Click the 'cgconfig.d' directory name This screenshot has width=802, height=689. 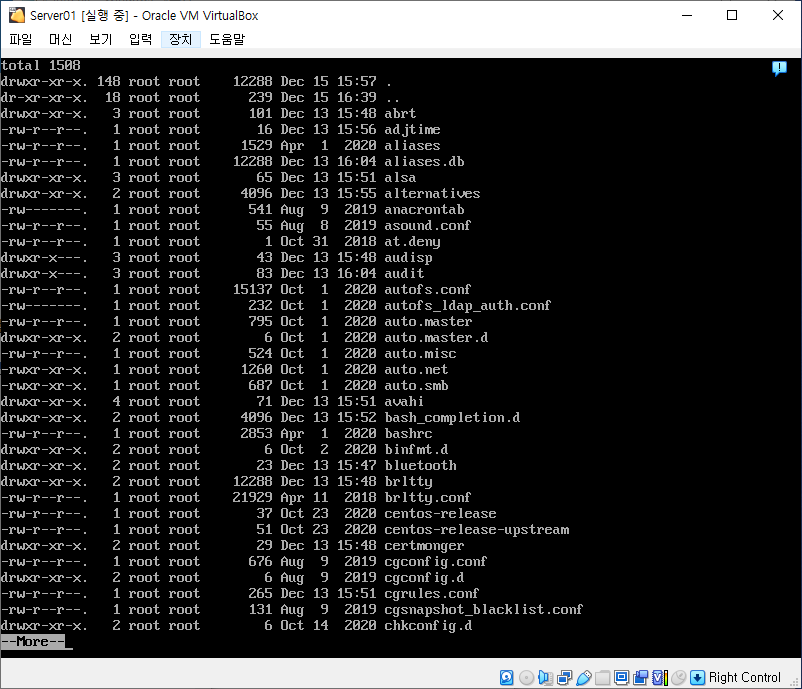(425, 577)
